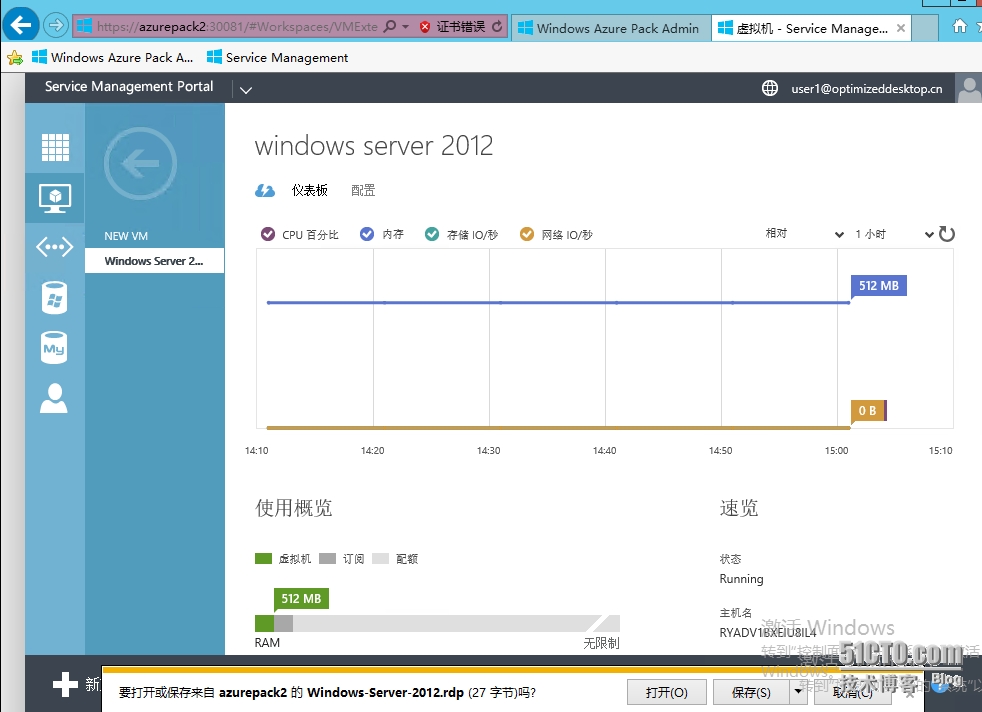Switch to the 配置 tab
The width and height of the screenshot is (982, 712).
click(363, 190)
